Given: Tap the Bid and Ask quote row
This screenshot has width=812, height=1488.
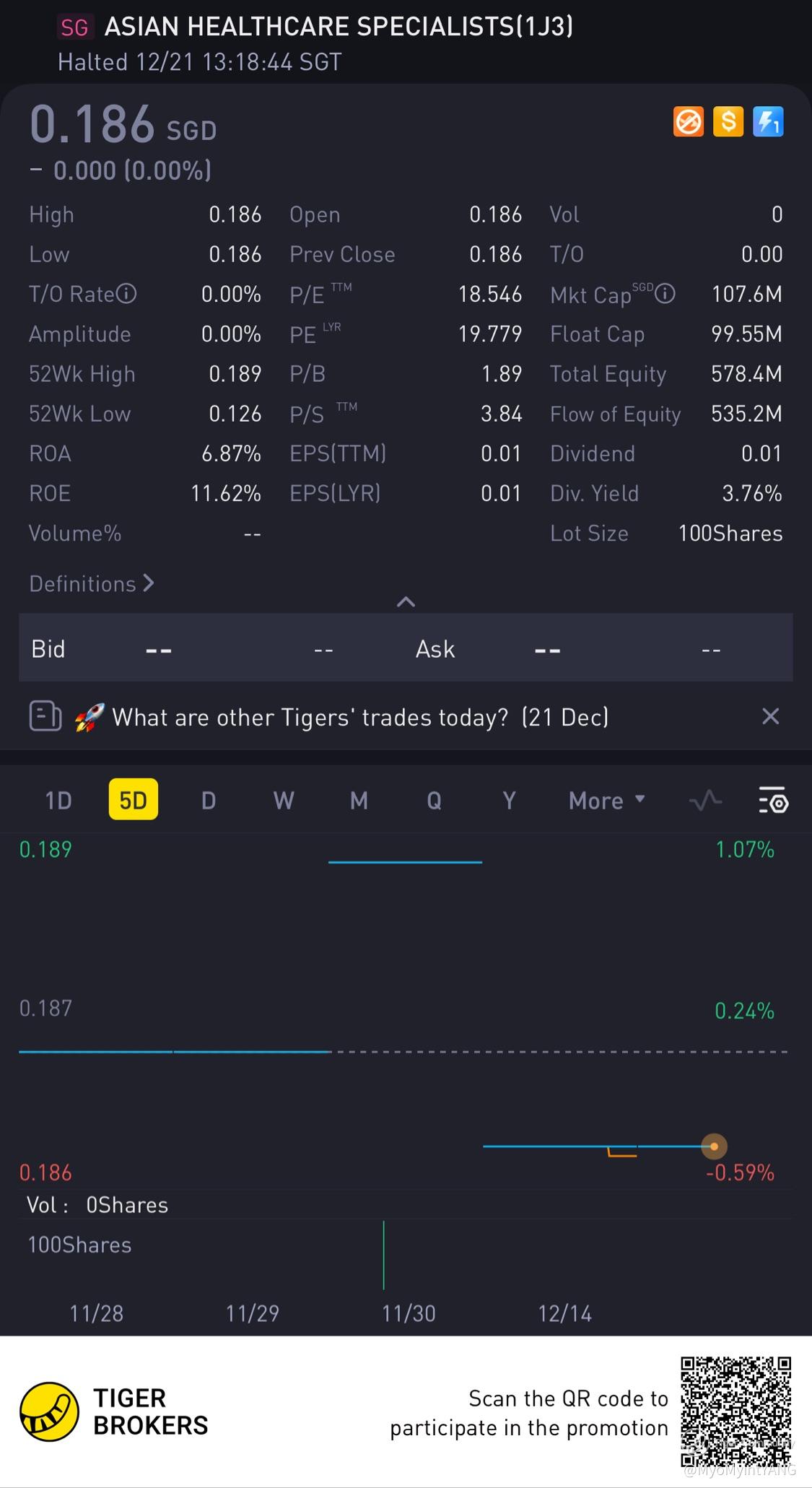Looking at the screenshot, I should click(x=406, y=648).
